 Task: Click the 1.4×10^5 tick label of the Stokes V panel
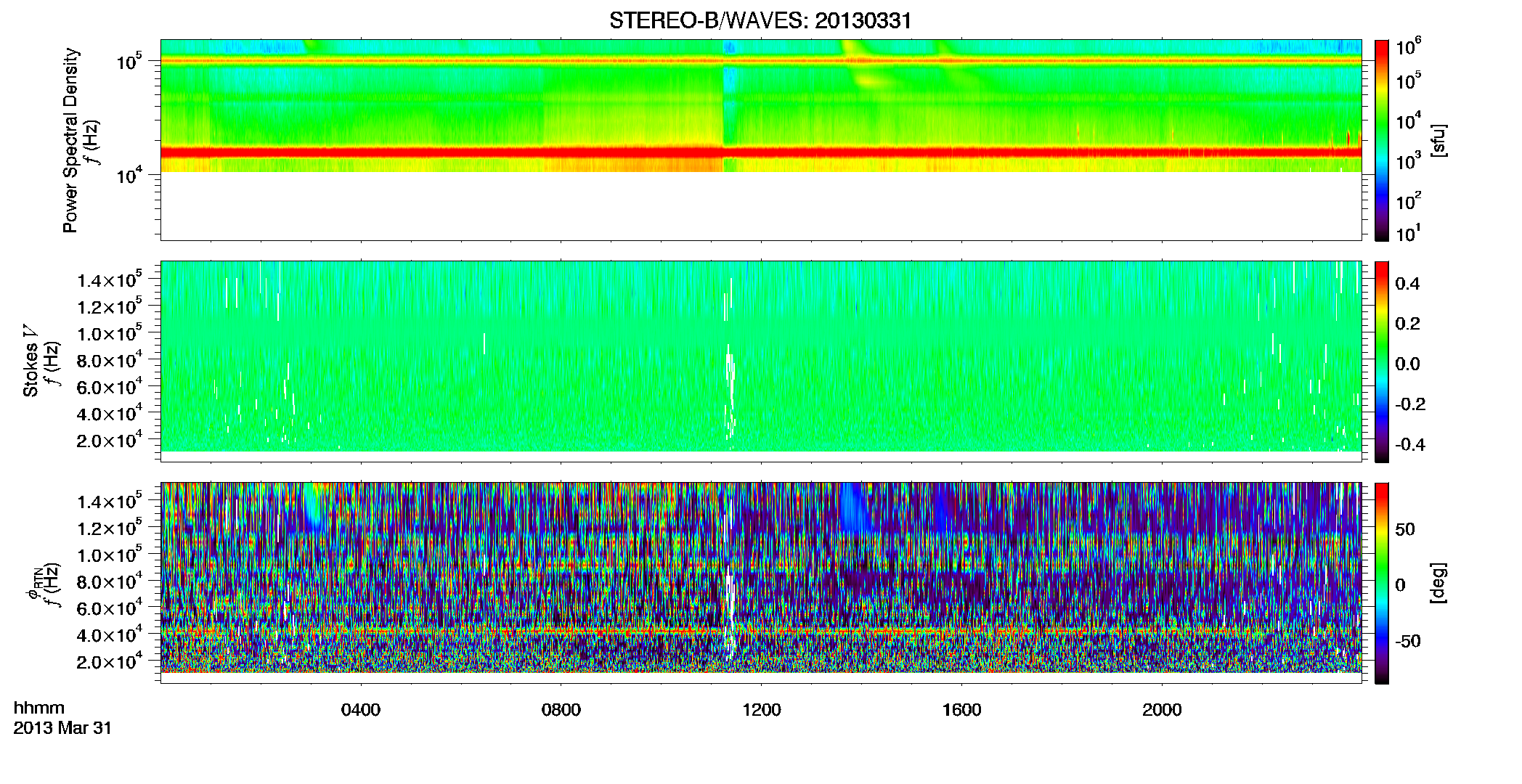coord(109,279)
